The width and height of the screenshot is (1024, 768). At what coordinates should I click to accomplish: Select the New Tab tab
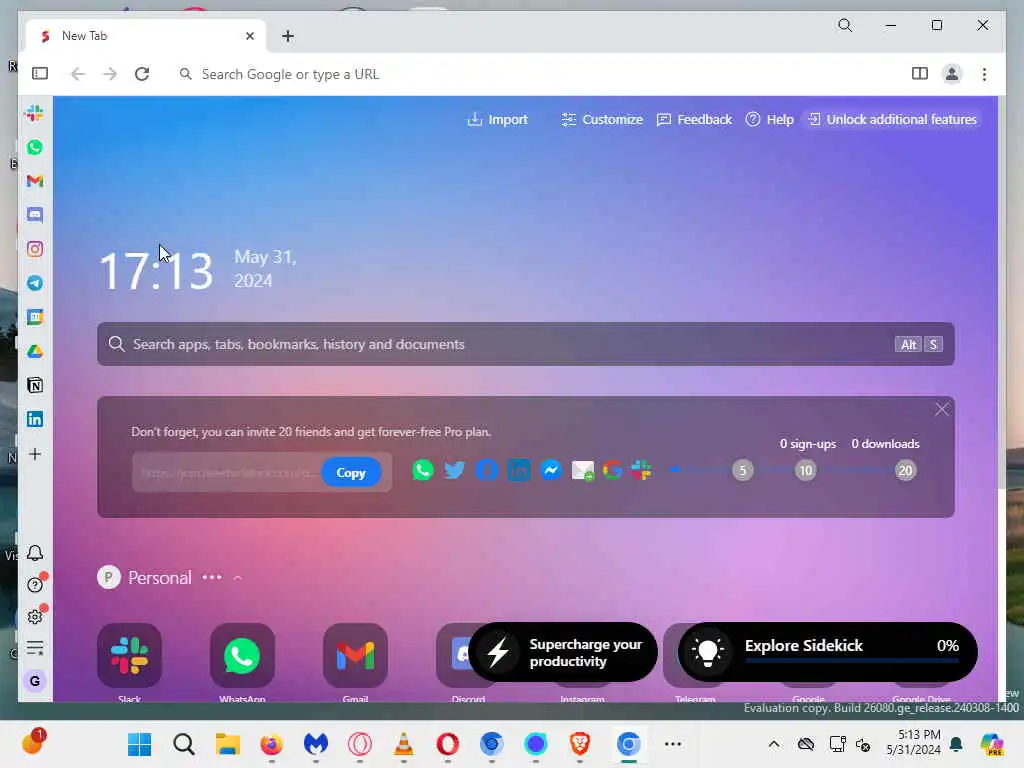point(145,36)
